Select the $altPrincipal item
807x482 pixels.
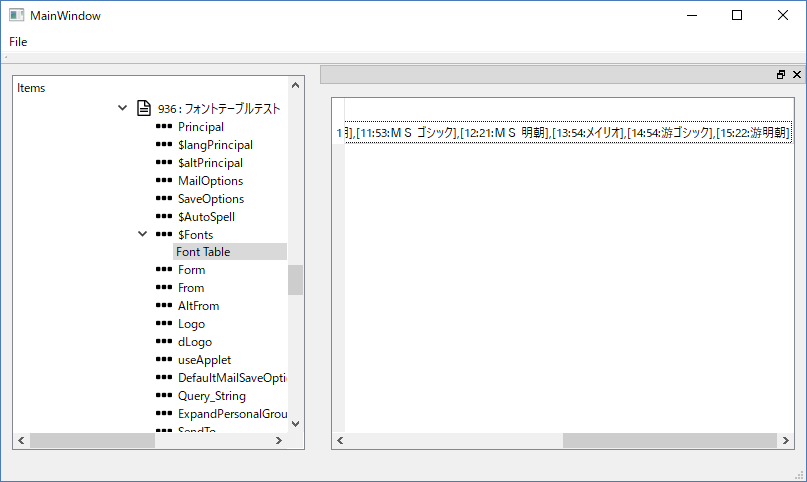click(x=210, y=163)
